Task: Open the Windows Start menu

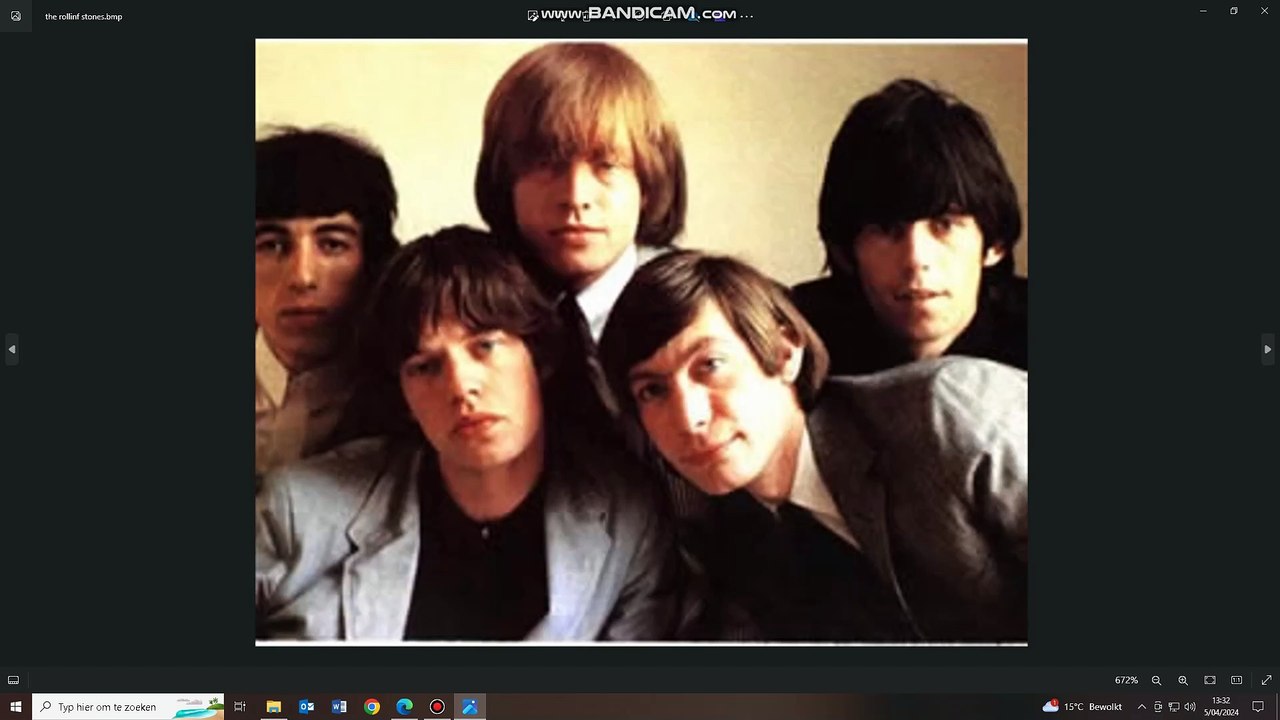Action: pos(16,707)
